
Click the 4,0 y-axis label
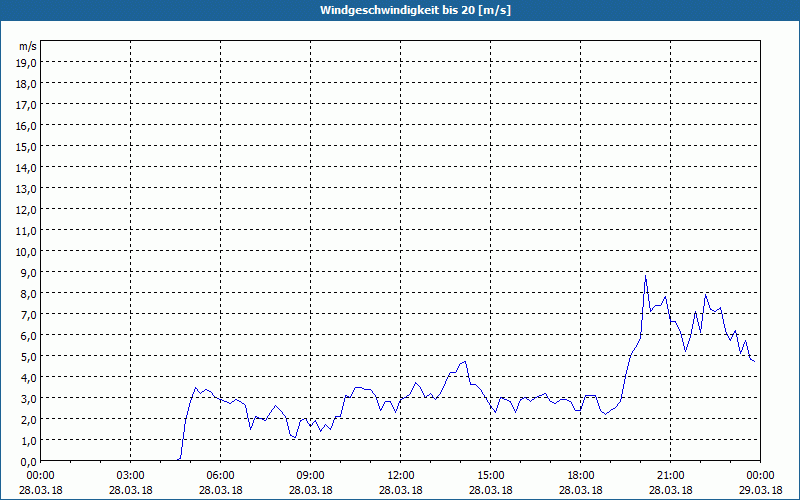coord(30,378)
